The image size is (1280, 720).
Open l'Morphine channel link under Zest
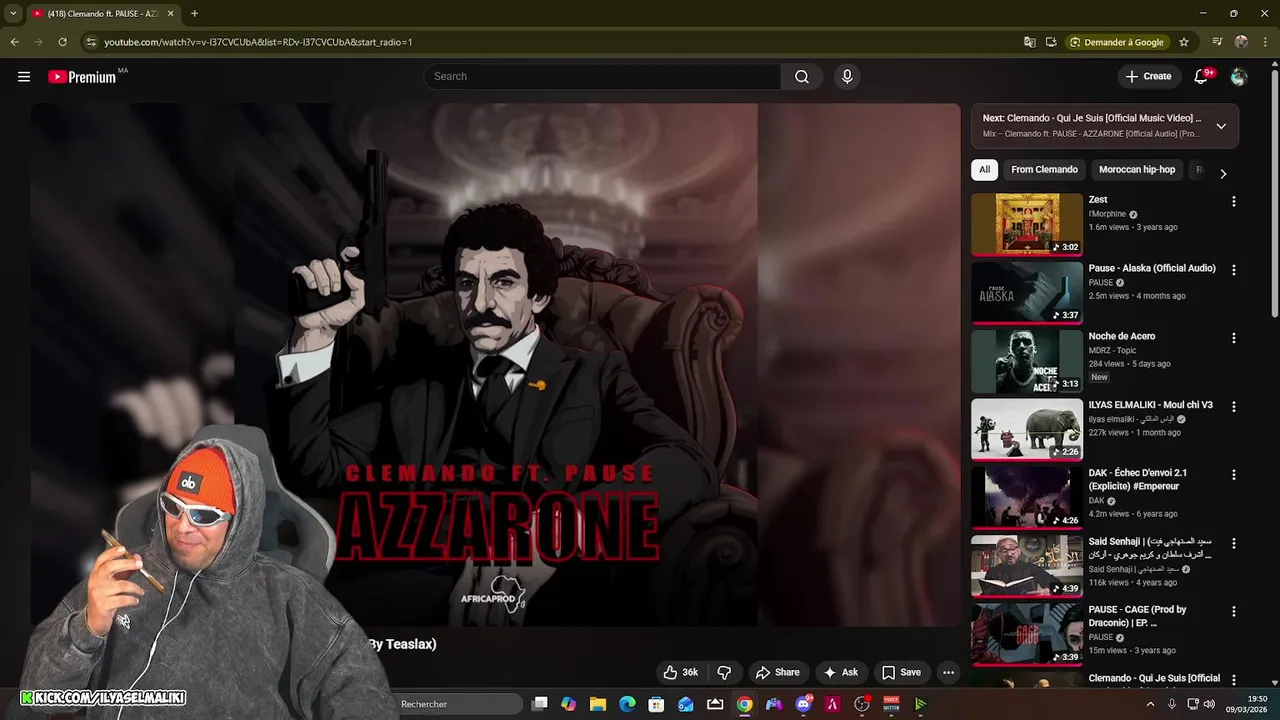(x=1107, y=214)
